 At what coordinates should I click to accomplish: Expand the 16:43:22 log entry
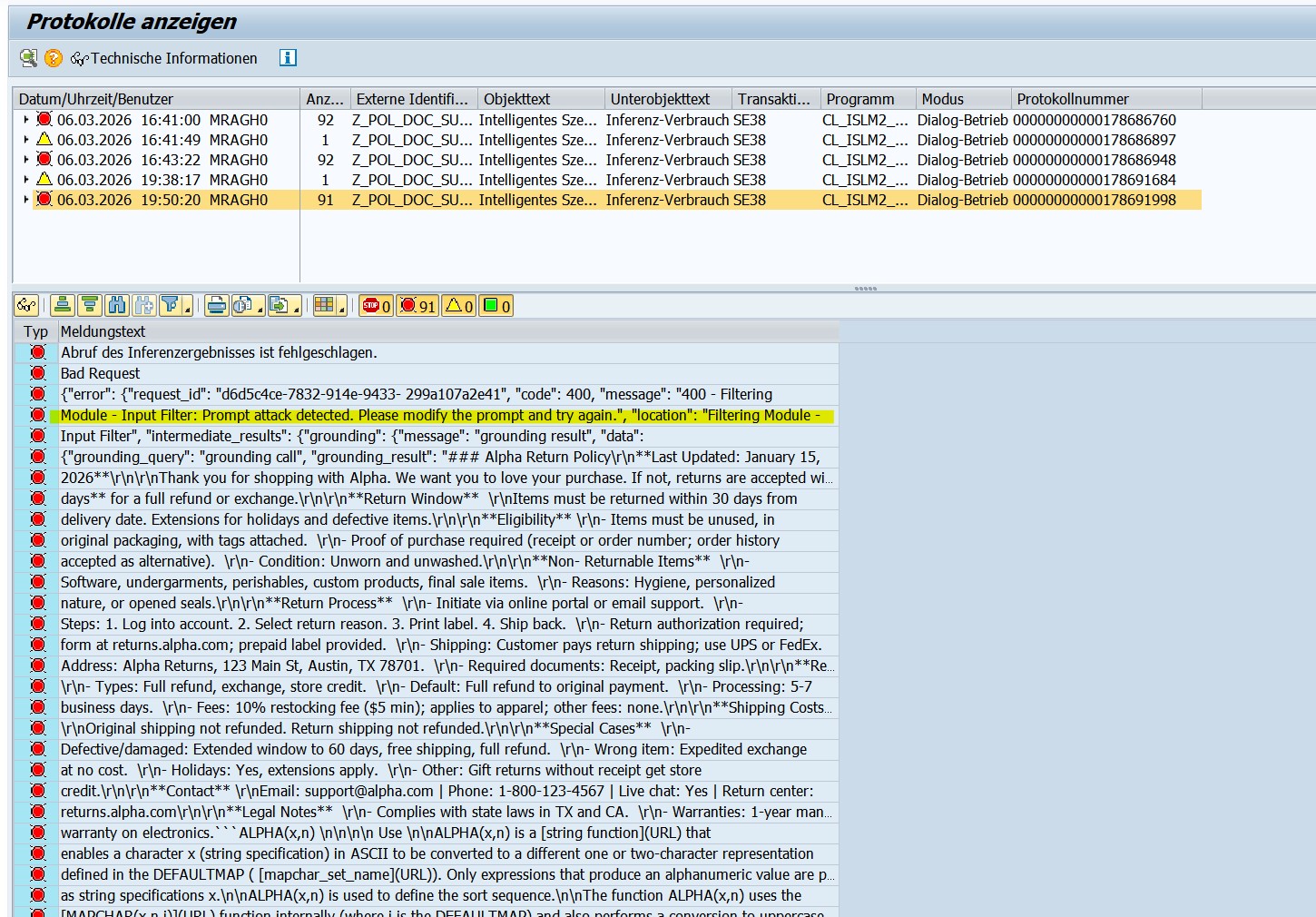[x=25, y=160]
